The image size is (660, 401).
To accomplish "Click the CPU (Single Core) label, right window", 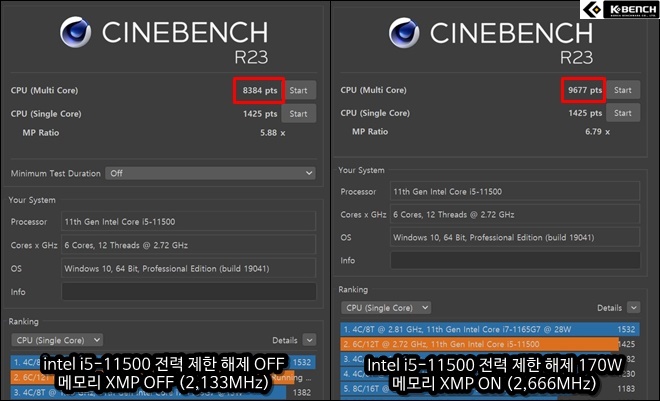I will tap(375, 113).
